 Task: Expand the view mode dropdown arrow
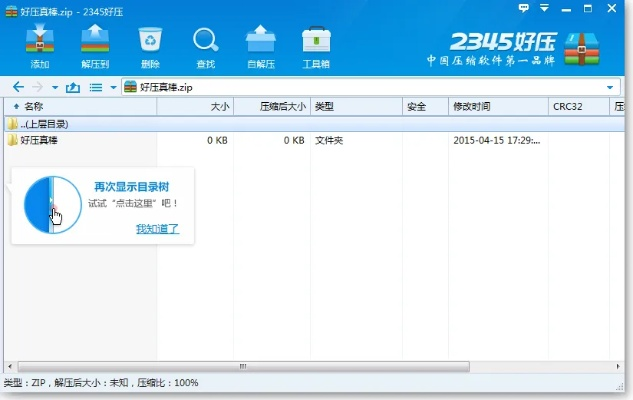click(x=113, y=87)
